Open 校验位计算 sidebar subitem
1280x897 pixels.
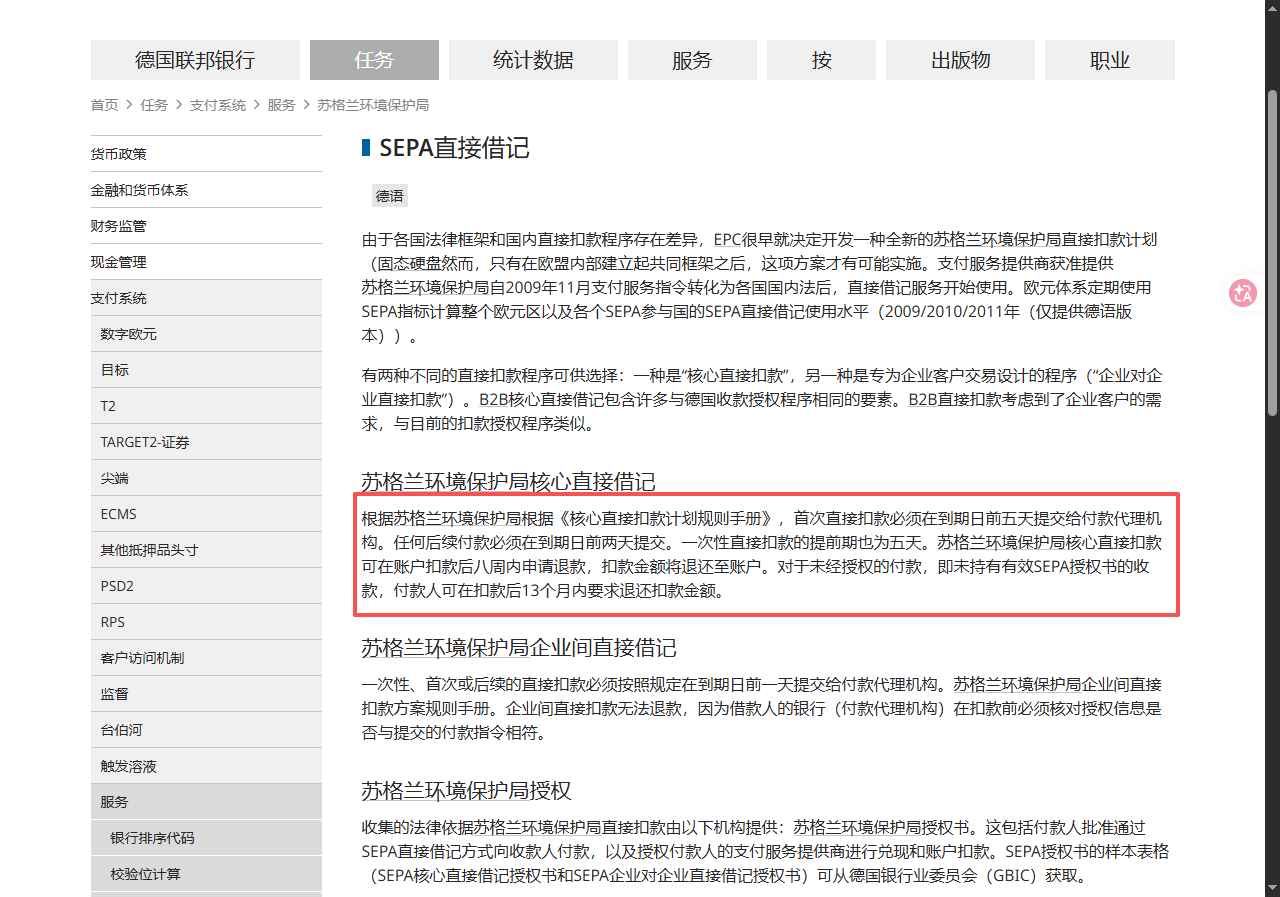[x=206, y=874]
